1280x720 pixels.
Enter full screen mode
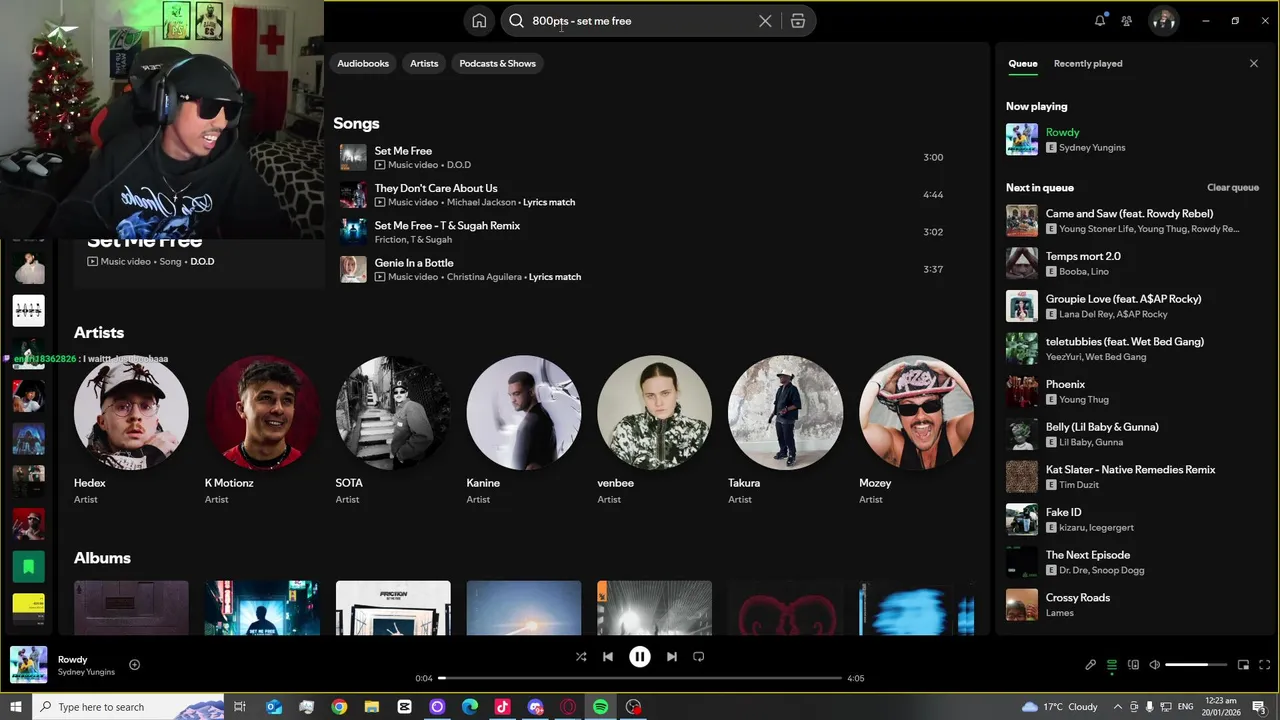[1264, 665]
